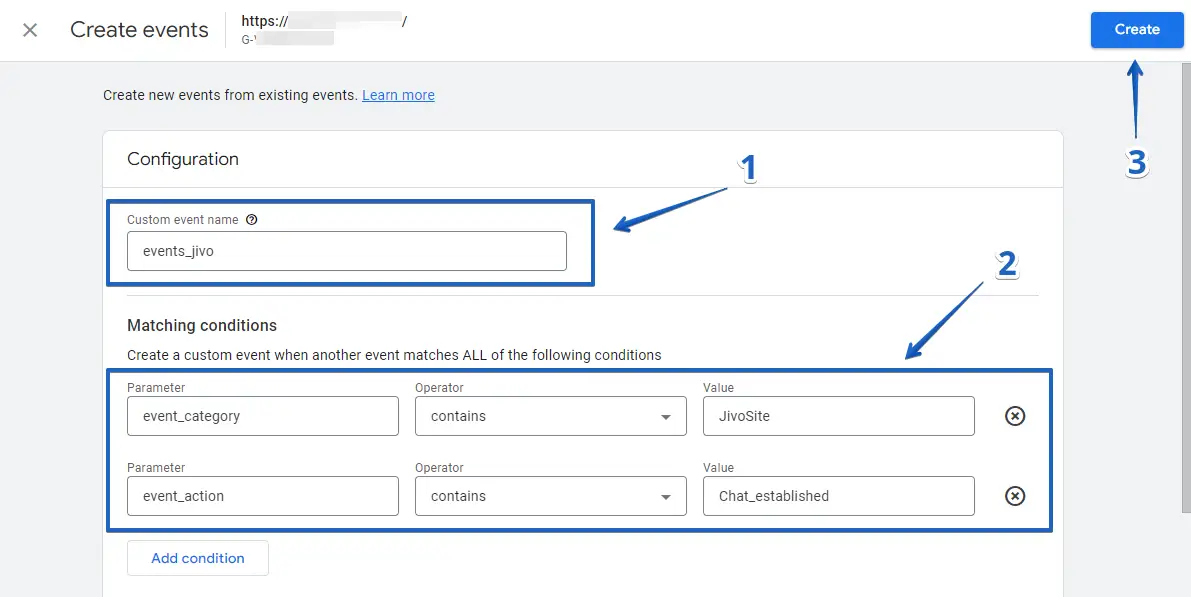Screen dimensions: 1191x597
Task: Open the Learn more link
Action: pos(398,95)
